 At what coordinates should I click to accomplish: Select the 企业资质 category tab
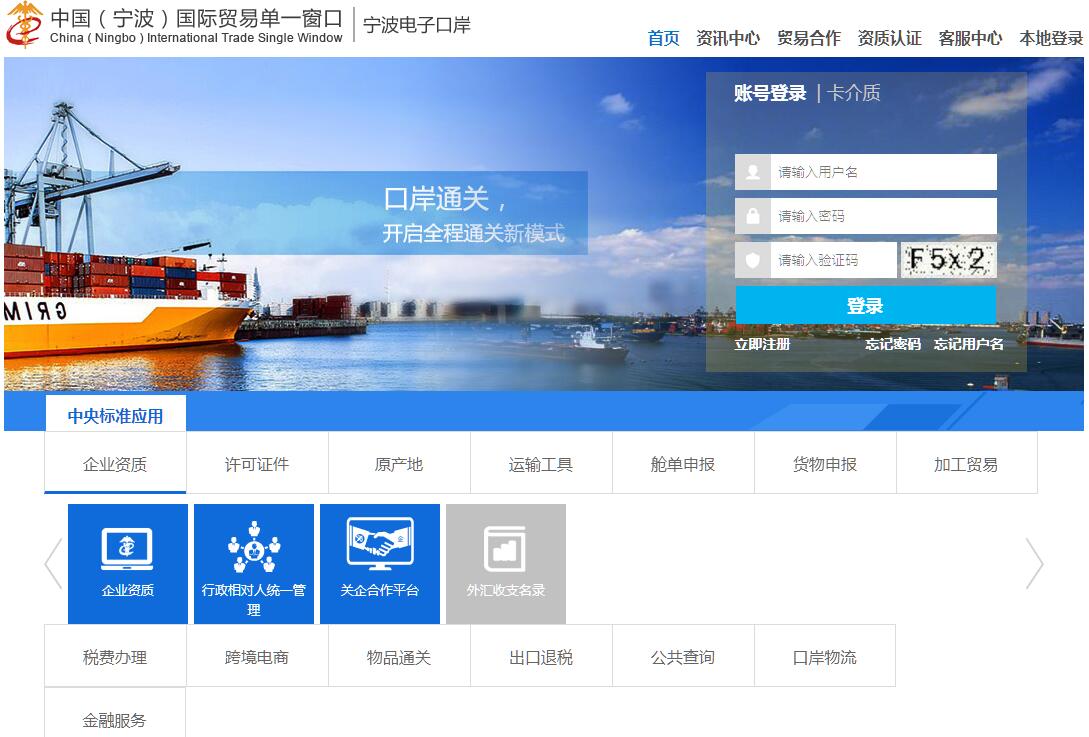(115, 464)
